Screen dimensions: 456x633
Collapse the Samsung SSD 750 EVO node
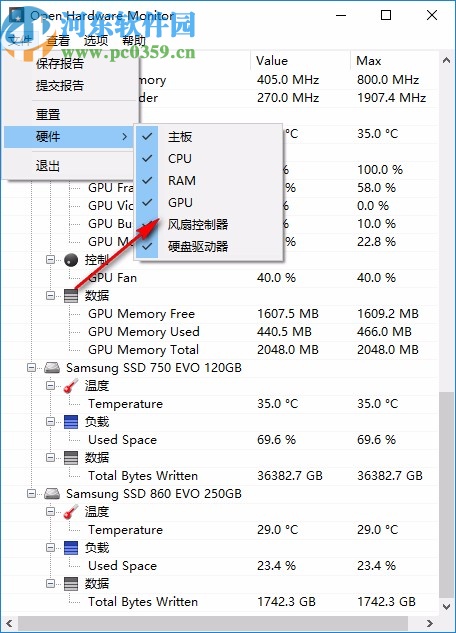click(x=31, y=368)
